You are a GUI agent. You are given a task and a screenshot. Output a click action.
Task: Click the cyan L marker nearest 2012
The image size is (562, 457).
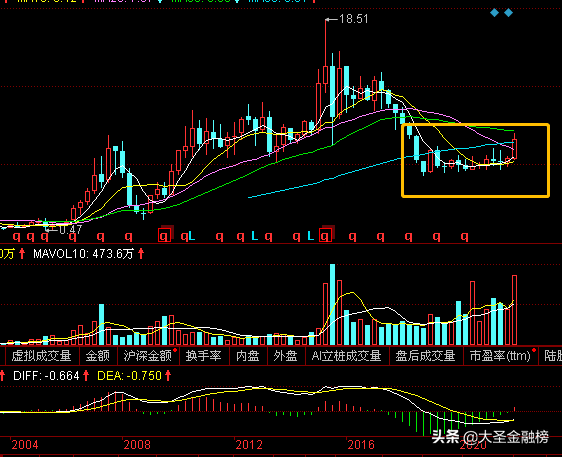254,235
